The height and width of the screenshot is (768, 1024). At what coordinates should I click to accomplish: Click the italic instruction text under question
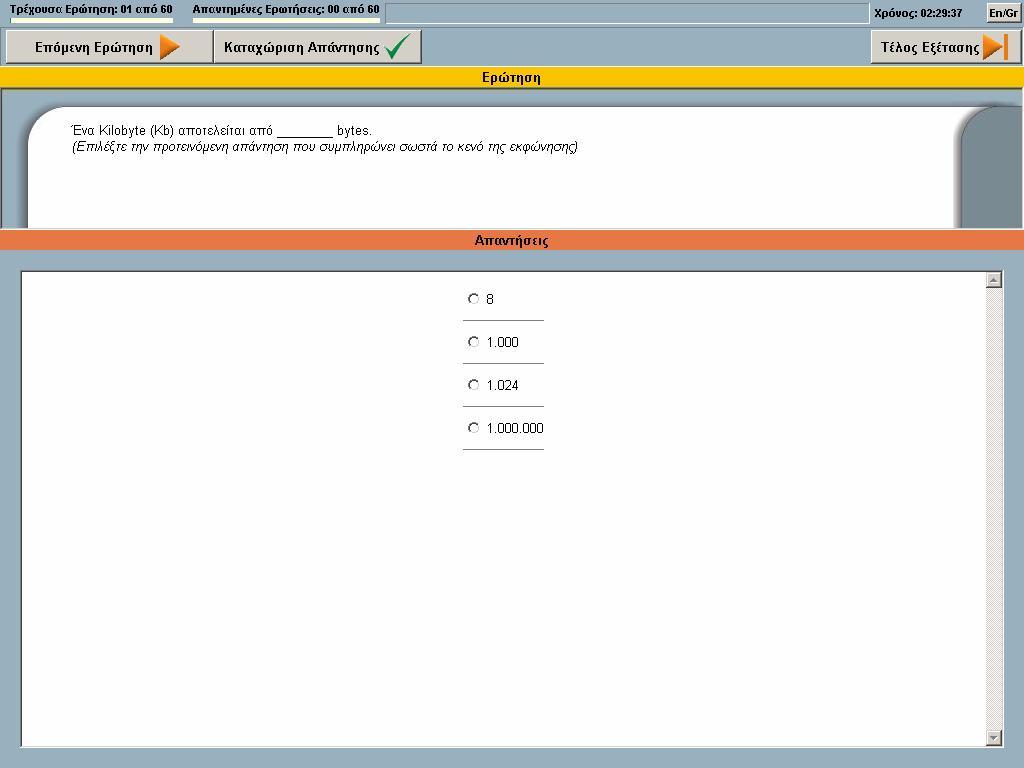click(x=325, y=147)
